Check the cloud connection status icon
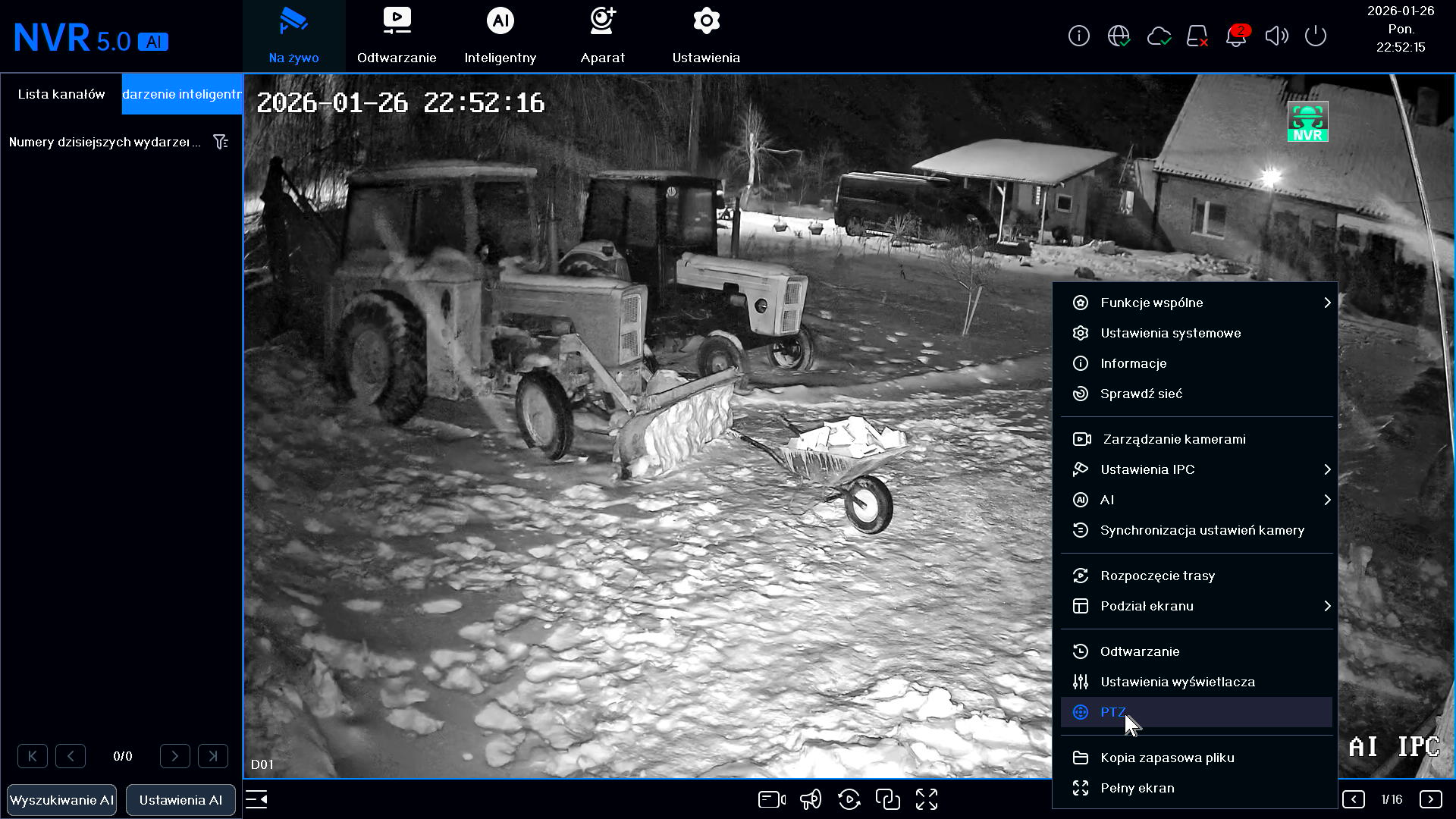The width and height of the screenshot is (1456, 819). (1159, 36)
